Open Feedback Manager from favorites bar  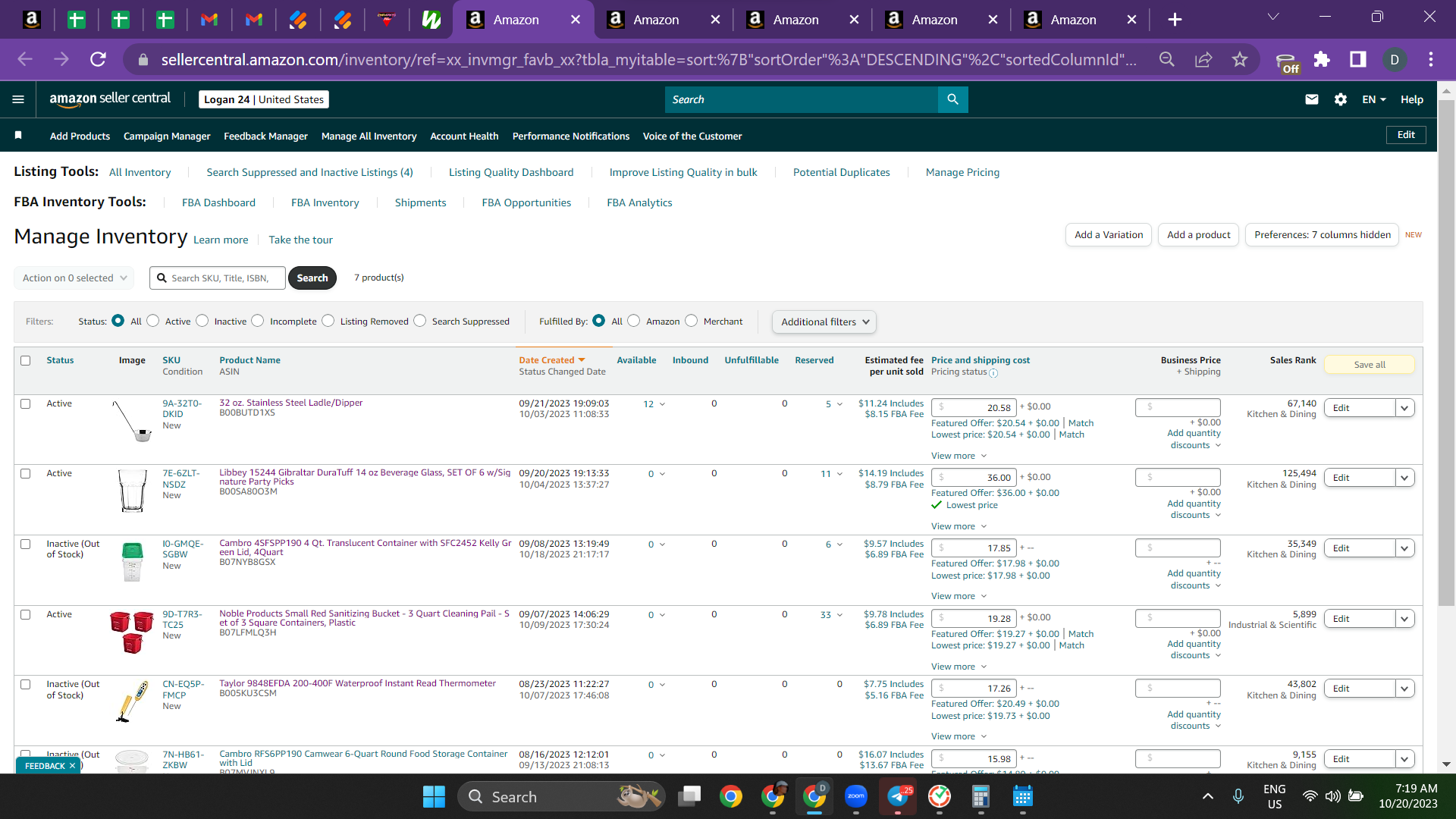265,136
